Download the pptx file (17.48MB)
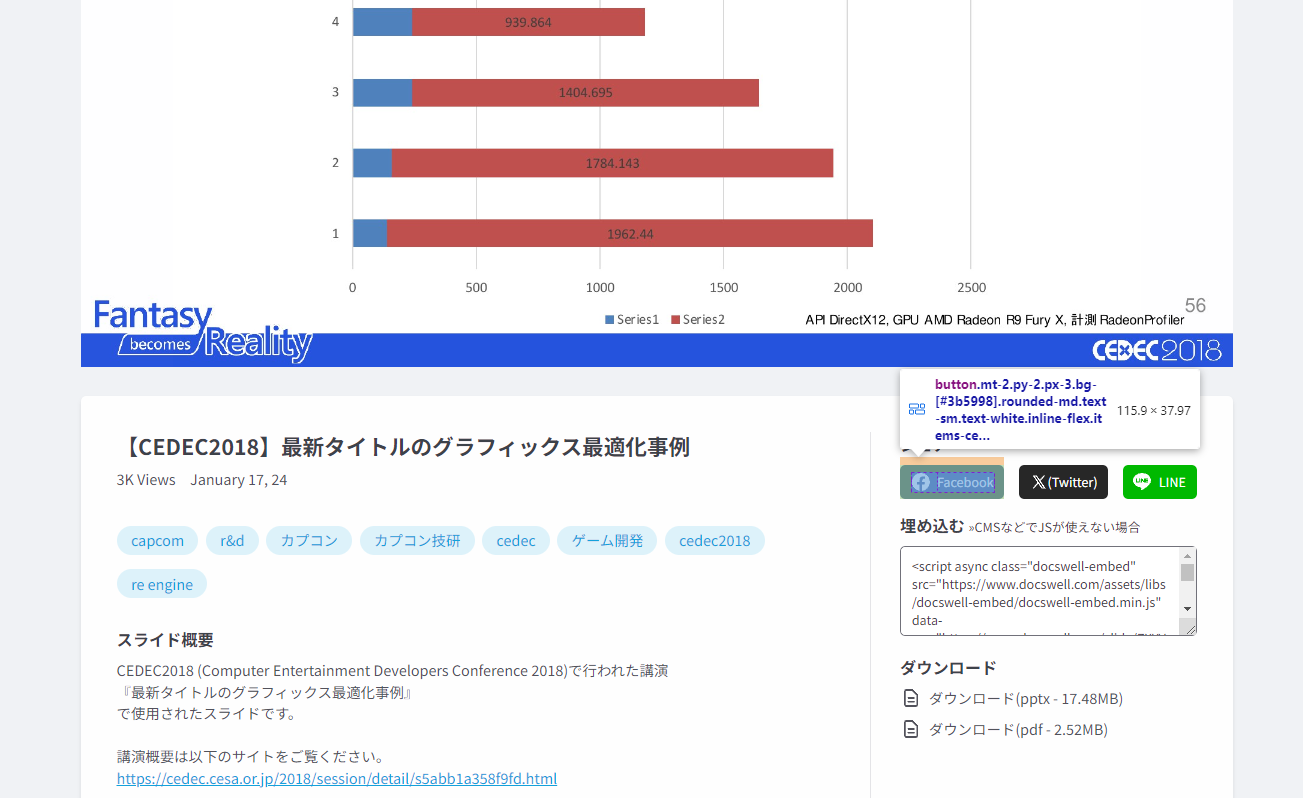This screenshot has height=798, width=1303. click(1025, 698)
